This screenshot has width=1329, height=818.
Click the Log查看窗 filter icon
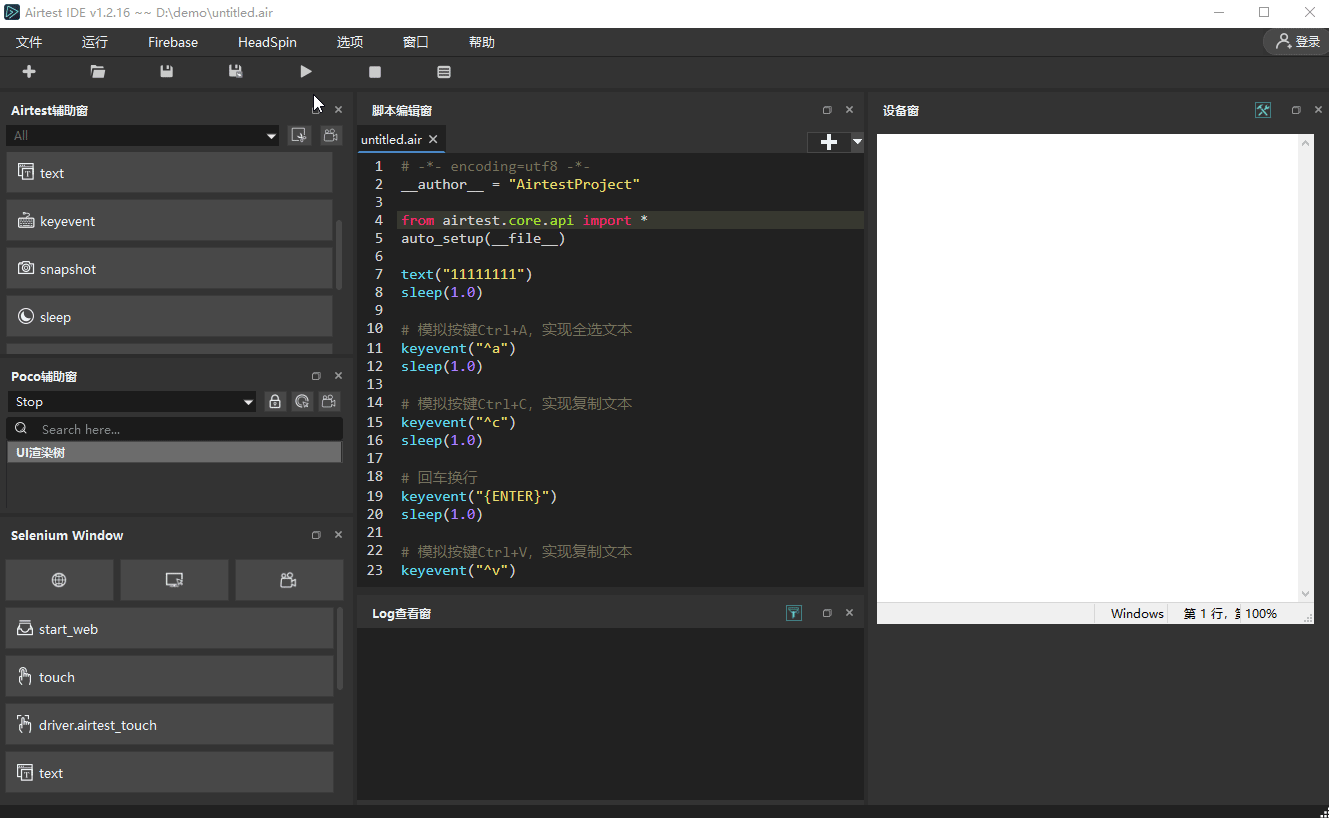click(x=794, y=613)
